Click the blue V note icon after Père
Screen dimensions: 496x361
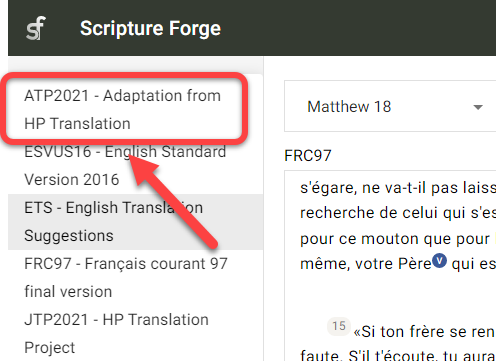[x=439, y=261]
